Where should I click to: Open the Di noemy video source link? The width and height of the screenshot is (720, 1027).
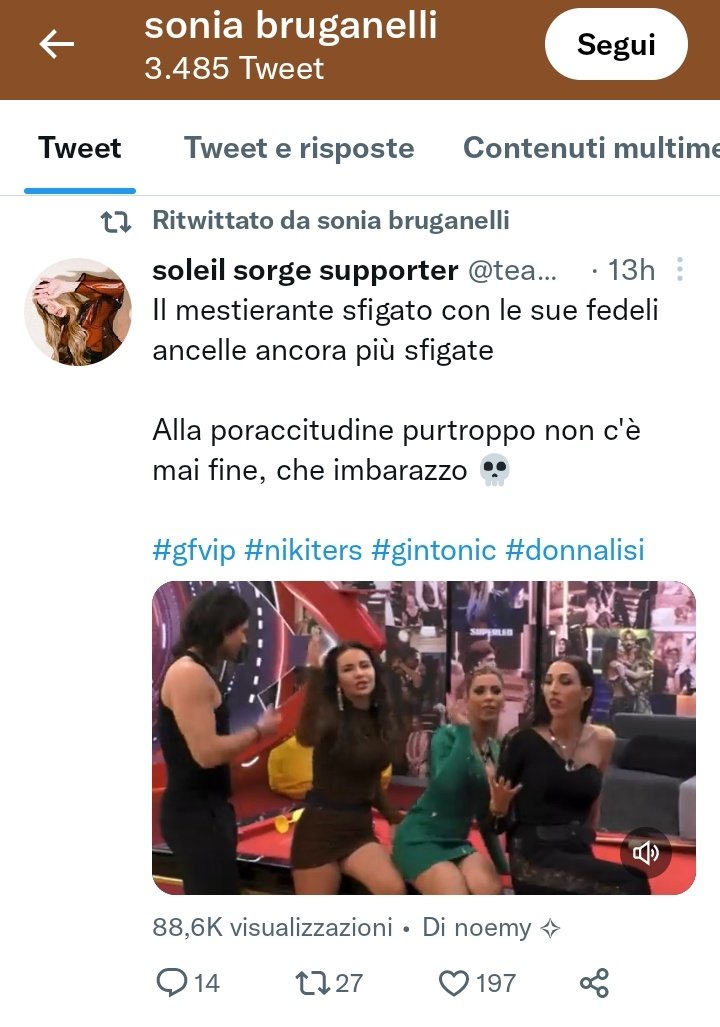(491, 927)
